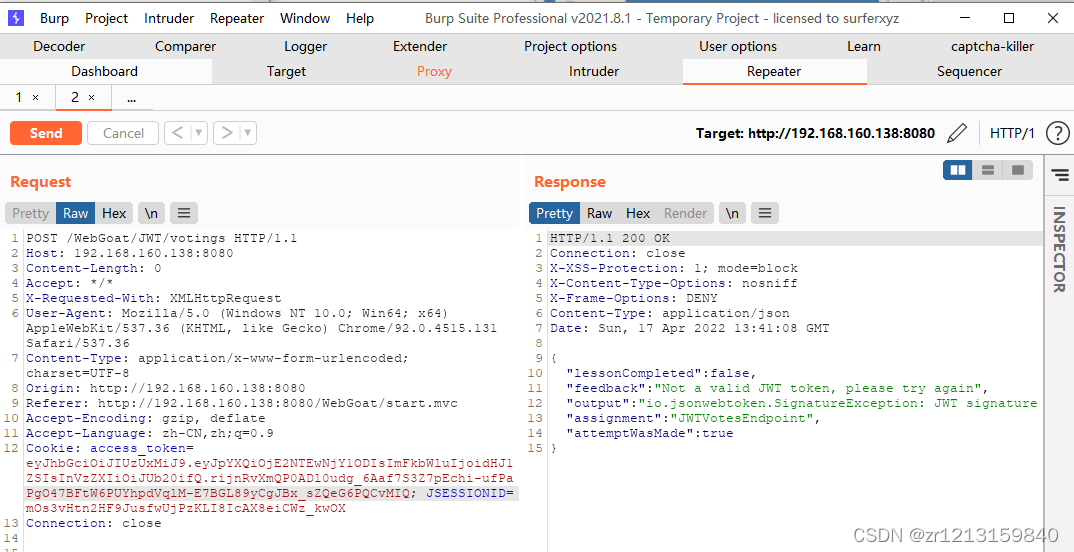Open the Burp menu

click(54, 18)
